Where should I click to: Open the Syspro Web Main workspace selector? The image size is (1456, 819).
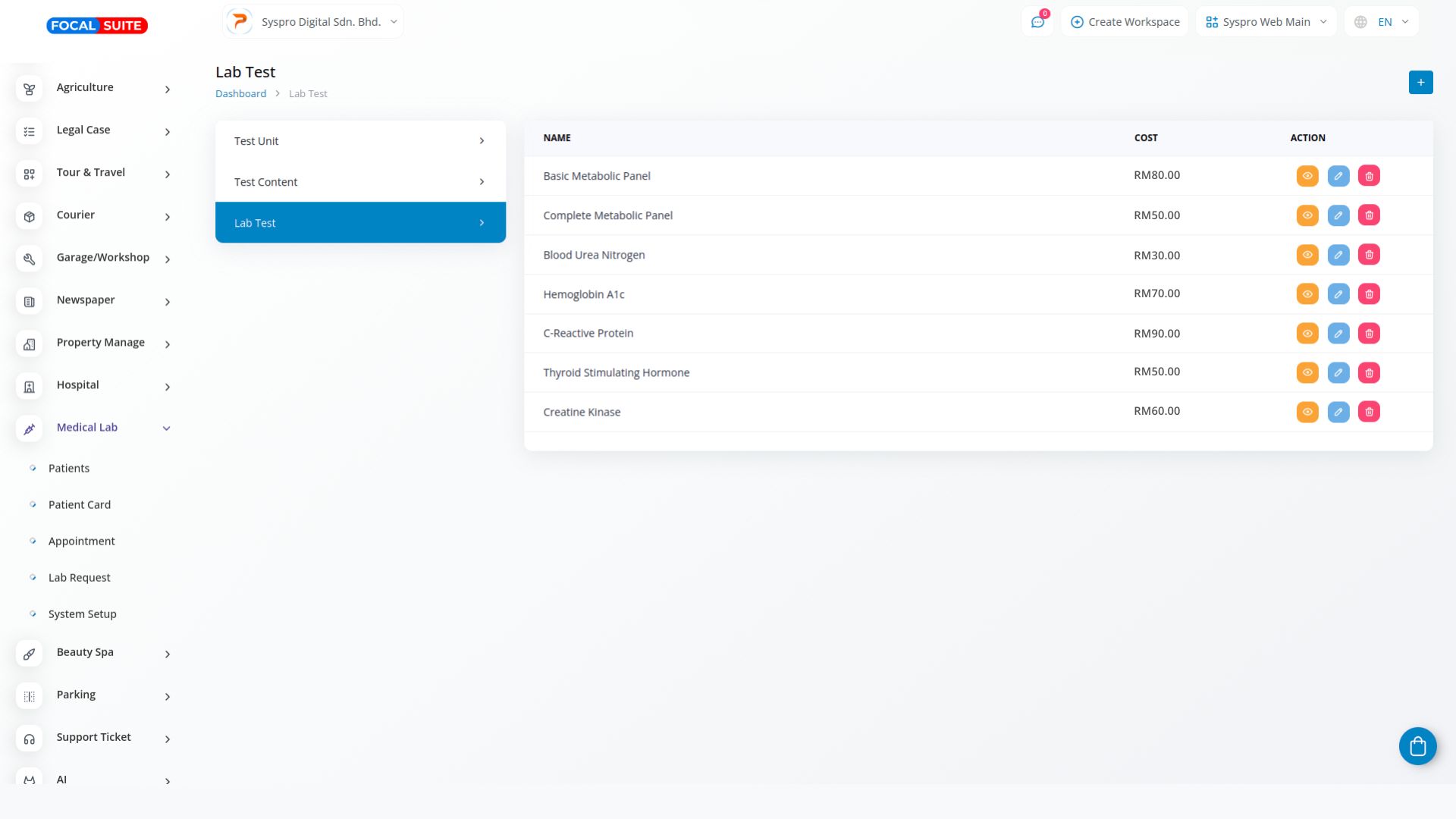pyautogui.click(x=1266, y=22)
